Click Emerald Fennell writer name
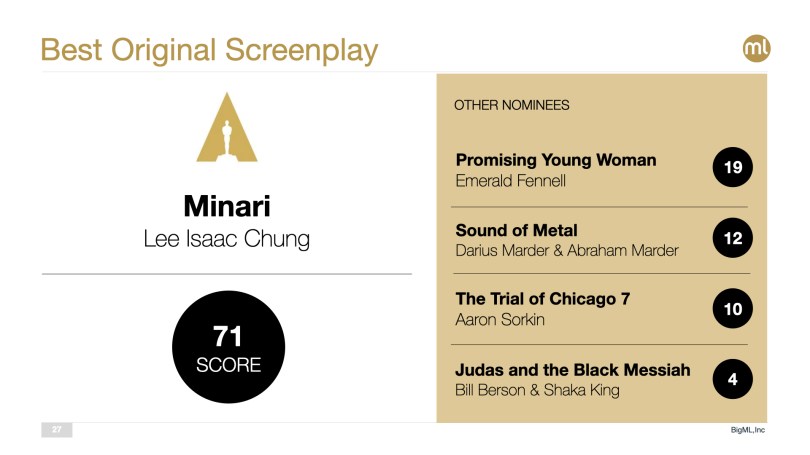The height and width of the screenshot is (455, 810). click(510, 181)
